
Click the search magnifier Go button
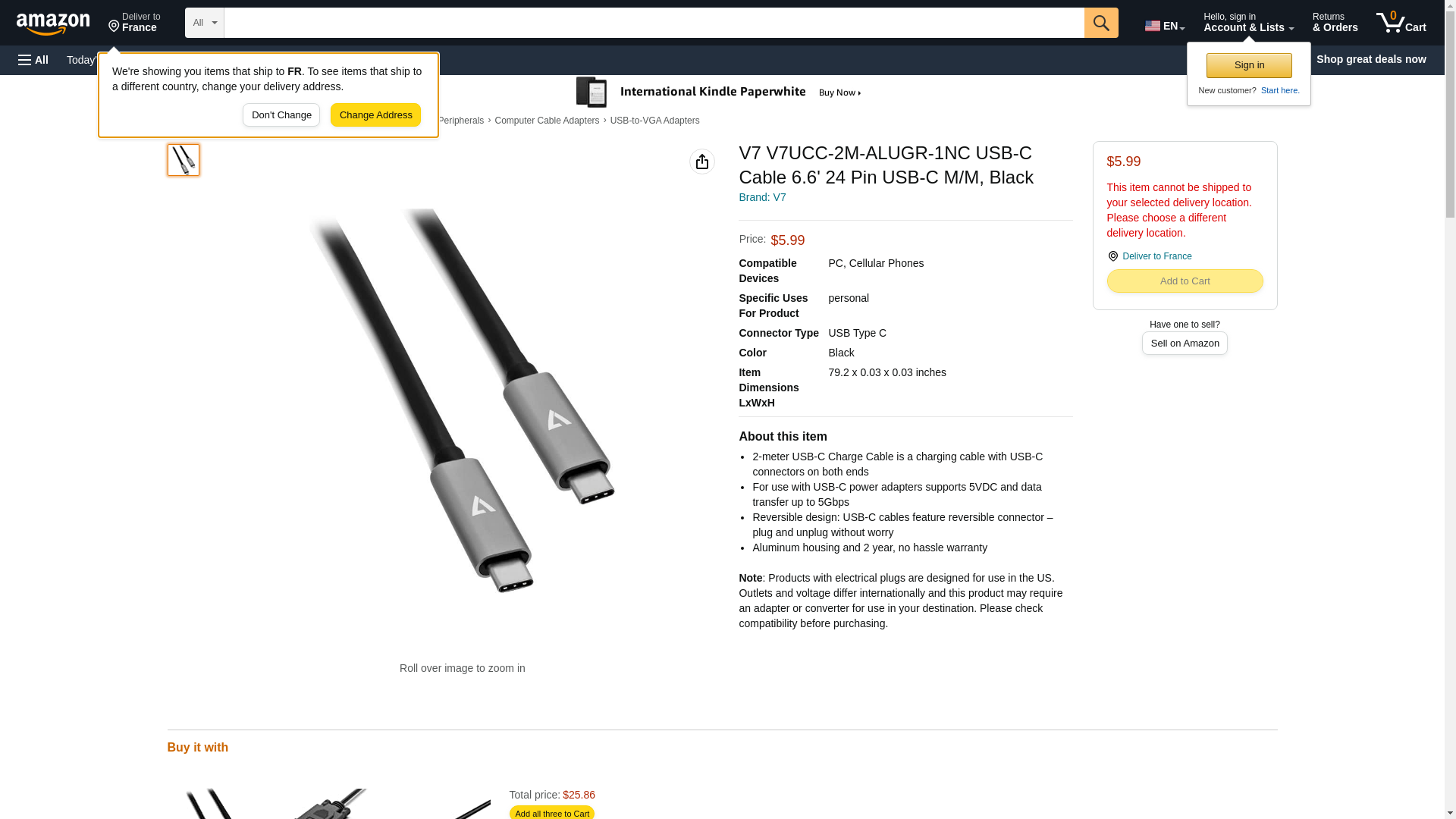(x=1101, y=23)
